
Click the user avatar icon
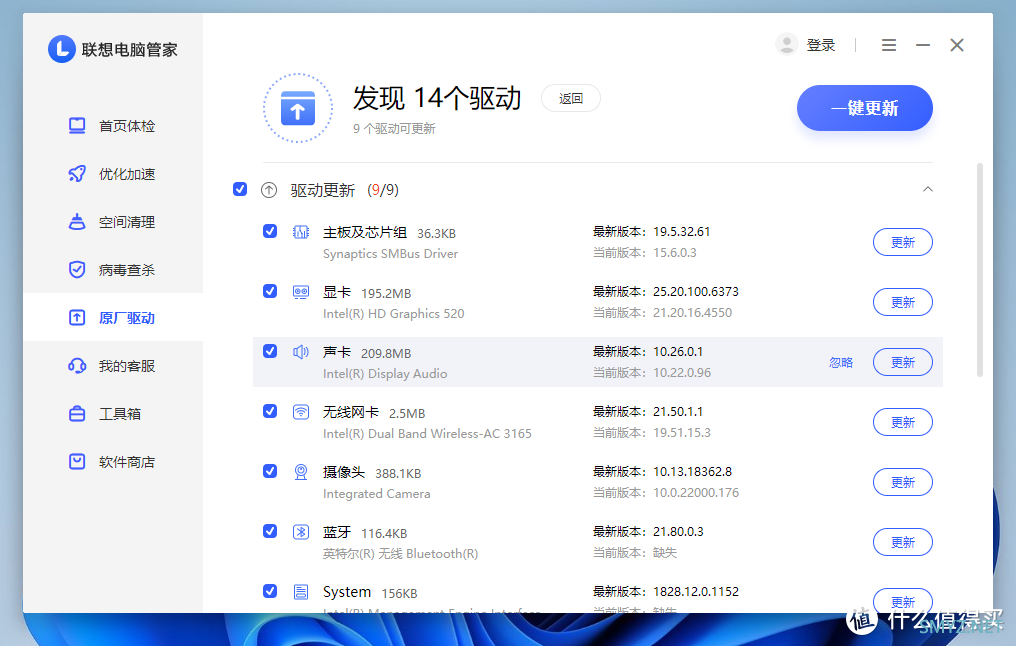787,45
